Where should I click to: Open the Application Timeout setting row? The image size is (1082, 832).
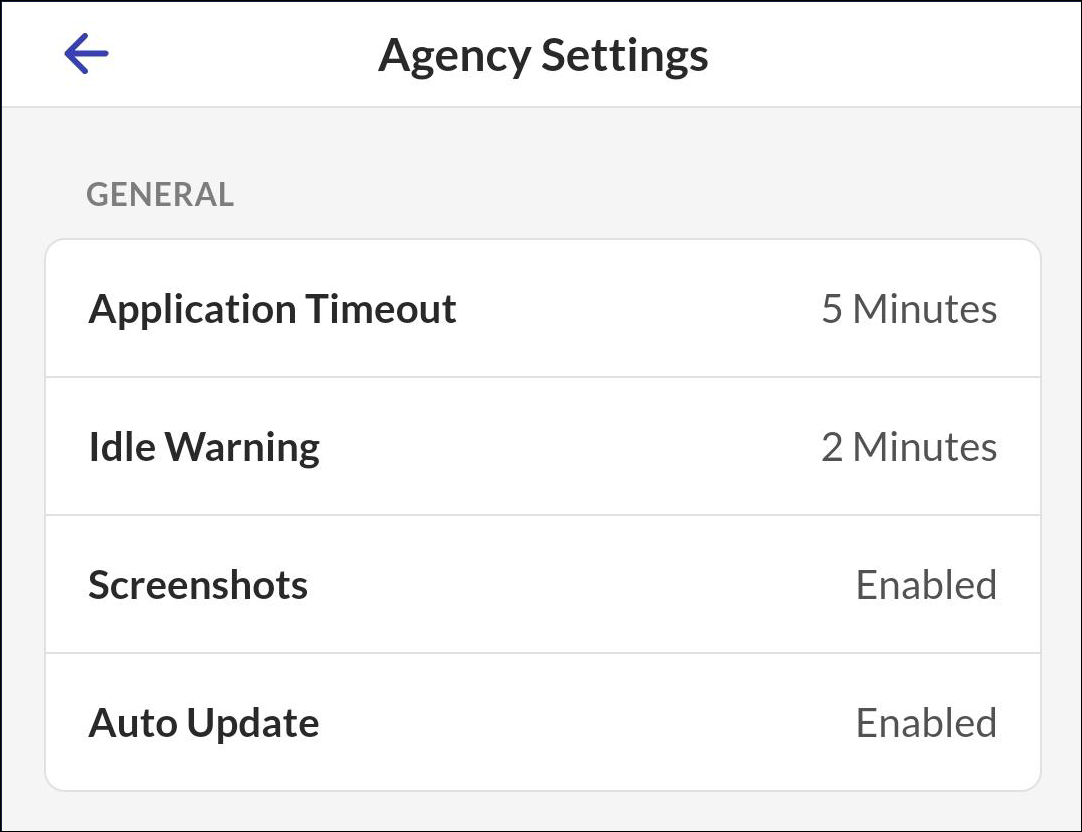pos(543,309)
